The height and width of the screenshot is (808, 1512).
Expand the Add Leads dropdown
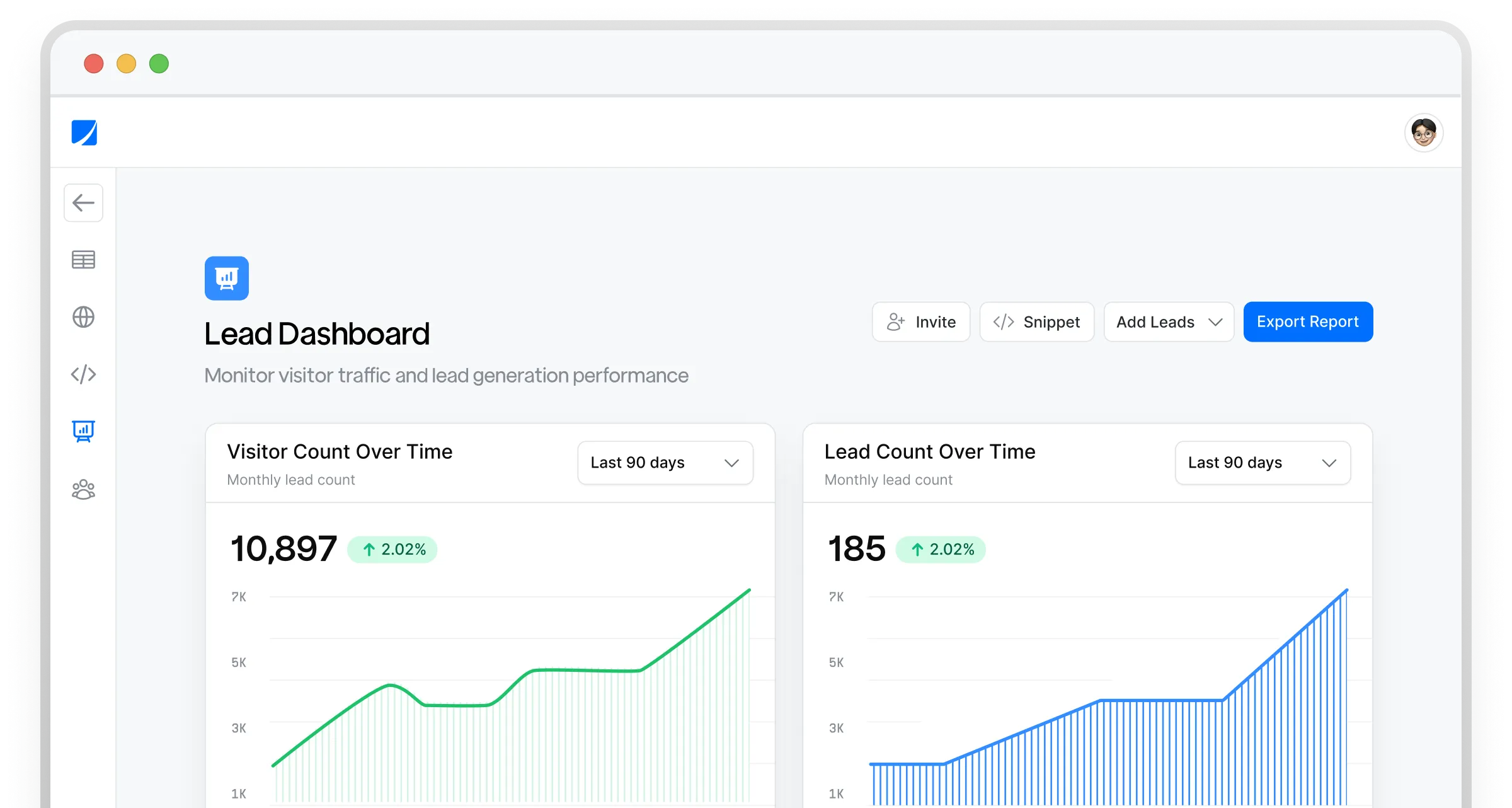tap(1169, 322)
